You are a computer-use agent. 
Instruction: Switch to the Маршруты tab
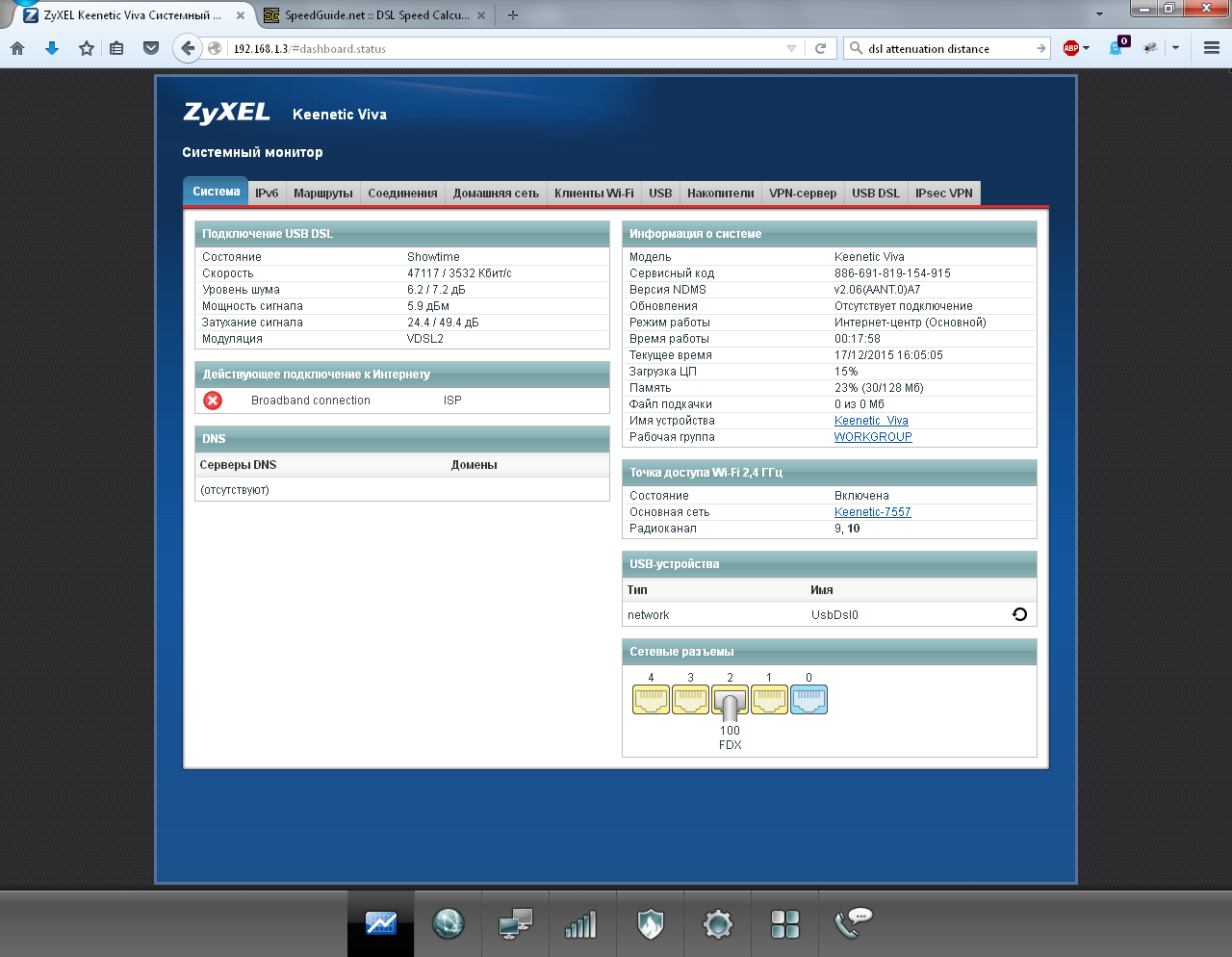323,194
